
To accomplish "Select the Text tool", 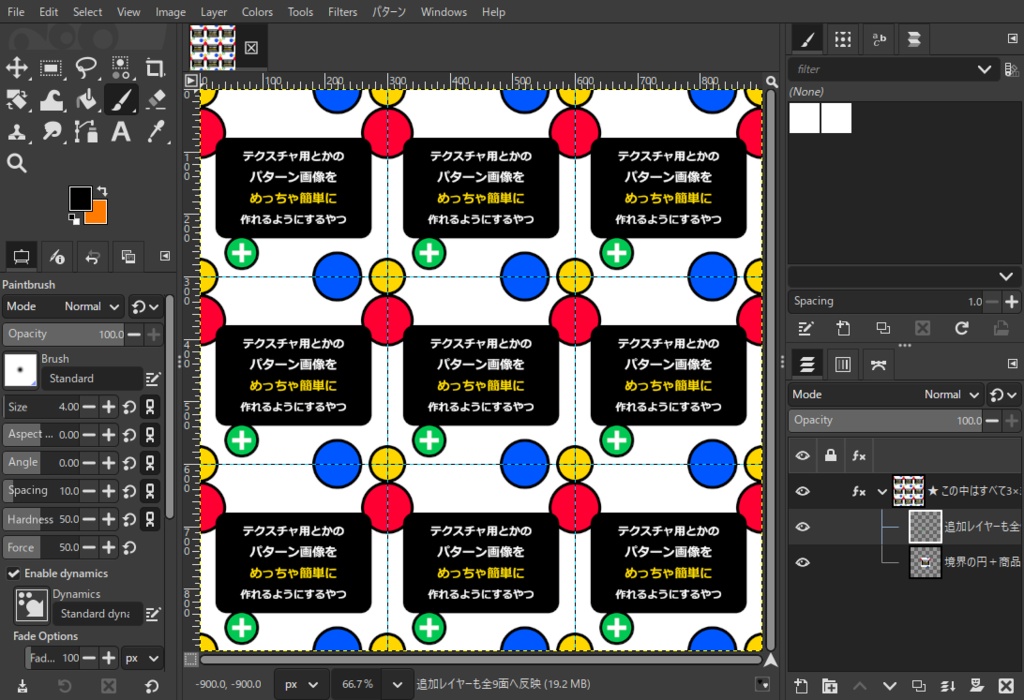I will (120, 132).
